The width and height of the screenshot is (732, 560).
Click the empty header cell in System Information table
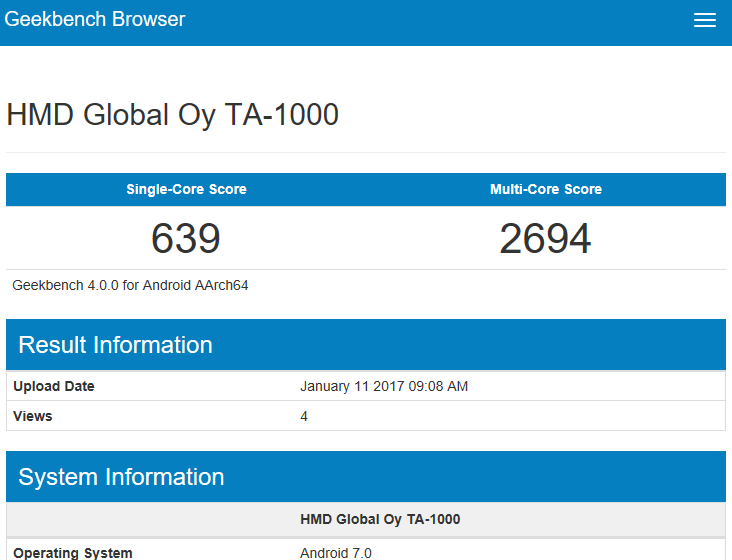pyautogui.click(x=150, y=520)
